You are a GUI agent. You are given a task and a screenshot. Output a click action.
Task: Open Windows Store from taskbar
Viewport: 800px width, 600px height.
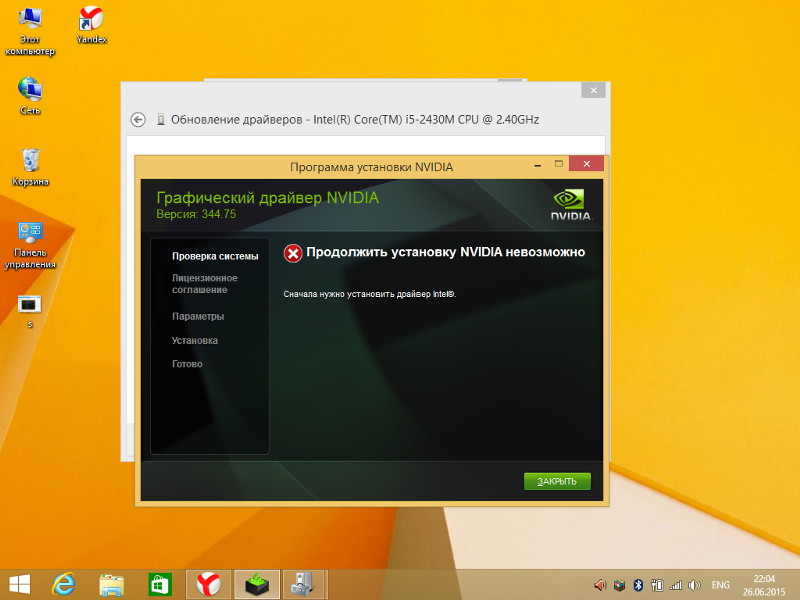click(x=160, y=585)
